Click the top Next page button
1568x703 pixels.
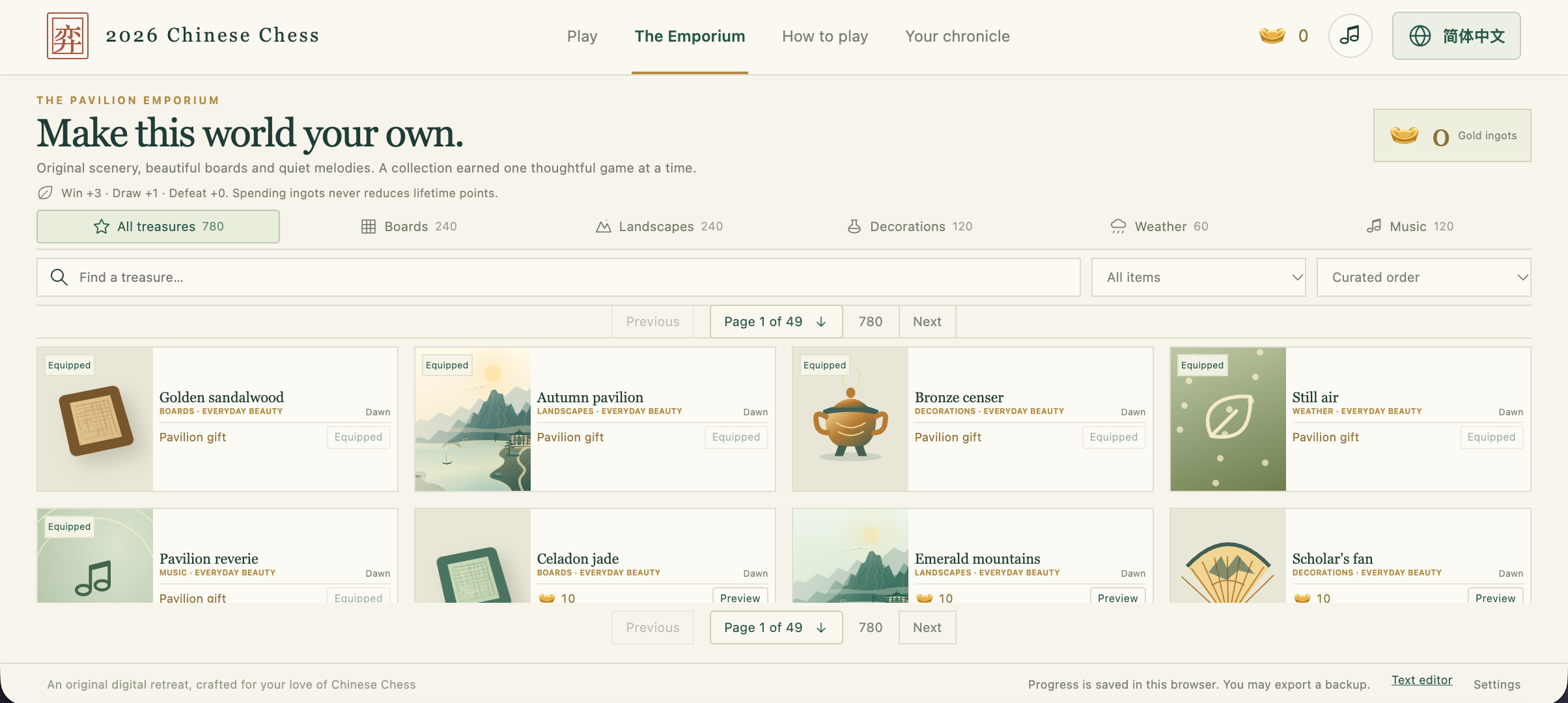pyautogui.click(x=927, y=322)
